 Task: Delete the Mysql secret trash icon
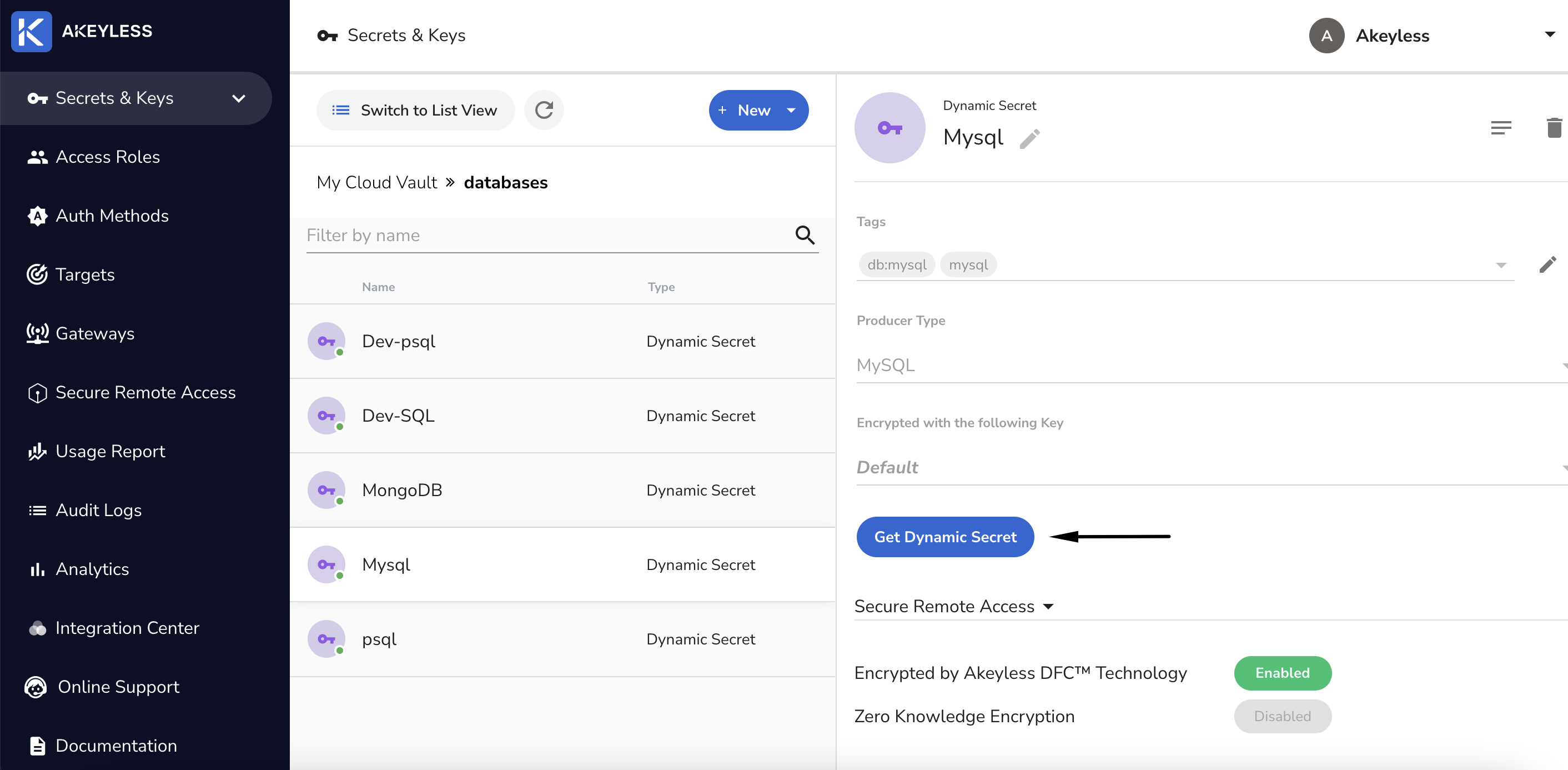click(x=1554, y=128)
